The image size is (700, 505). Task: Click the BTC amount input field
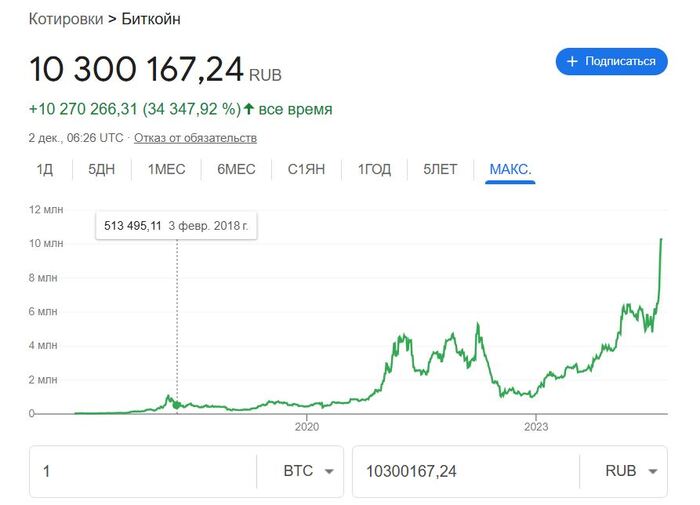point(140,472)
